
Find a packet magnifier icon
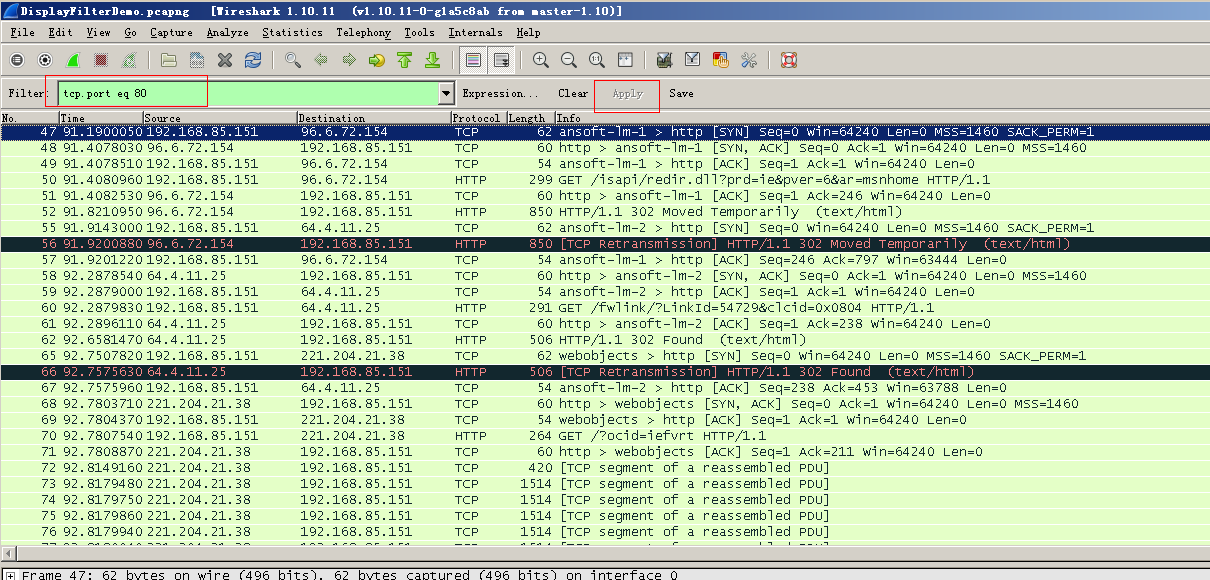point(293,60)
